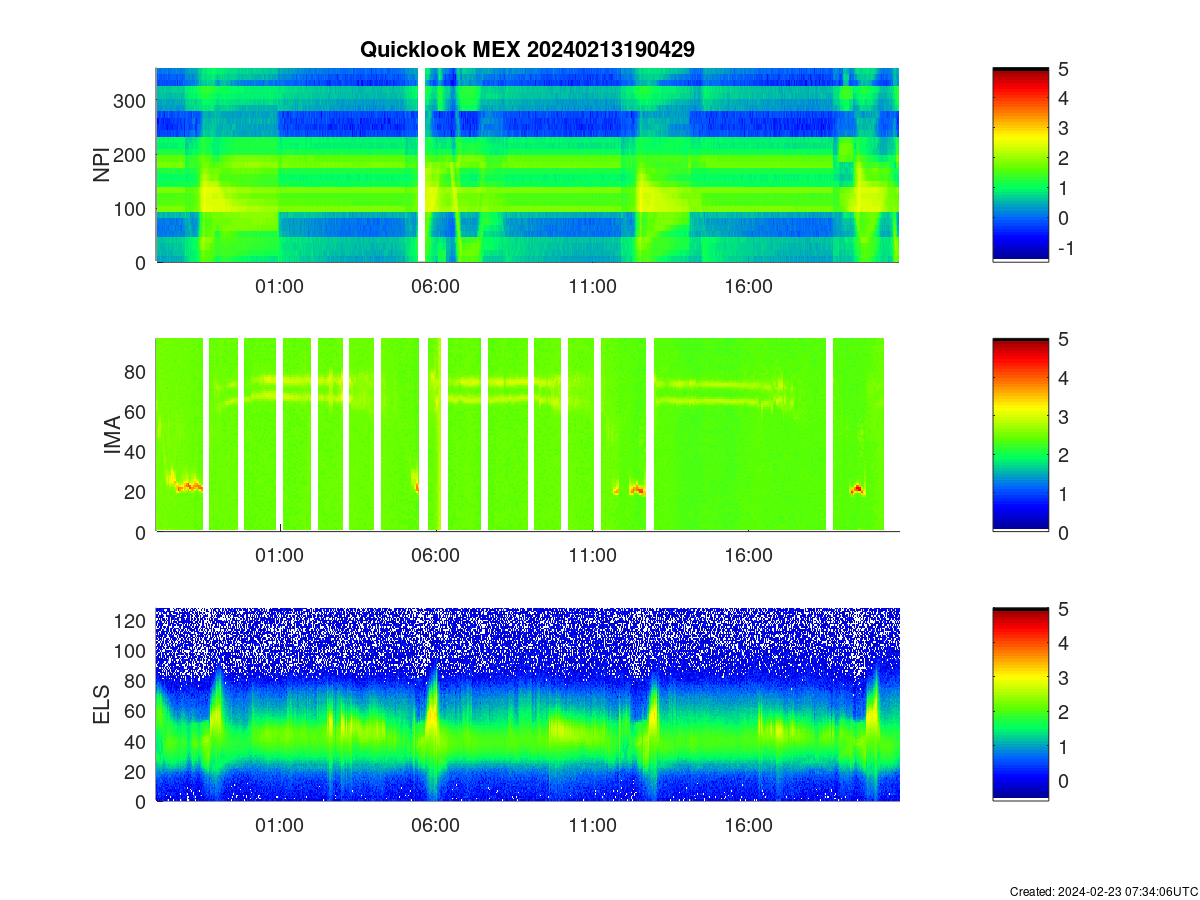The height and width of the screenshot is (900, 1200).
Task: Select the 60 tick on ELS y-axis
Action: (x=135, y=711)
